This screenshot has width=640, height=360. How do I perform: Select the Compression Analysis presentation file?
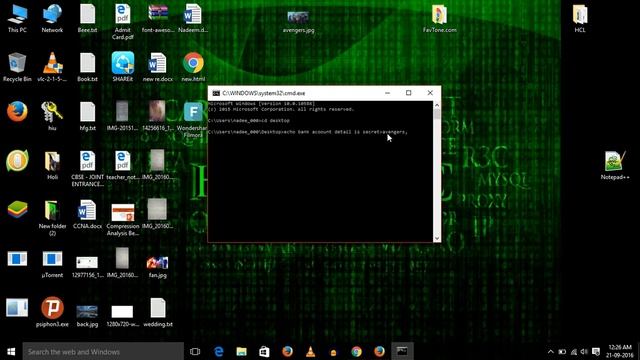click(122, 219)
